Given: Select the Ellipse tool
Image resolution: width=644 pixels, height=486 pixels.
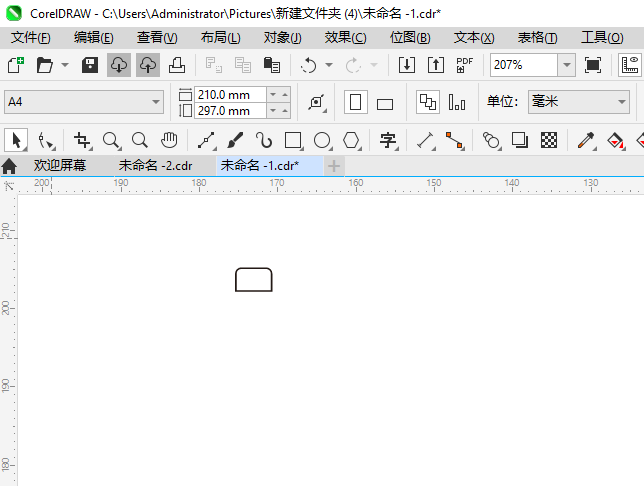Looking at the screenshot, I should pos(322,141).
